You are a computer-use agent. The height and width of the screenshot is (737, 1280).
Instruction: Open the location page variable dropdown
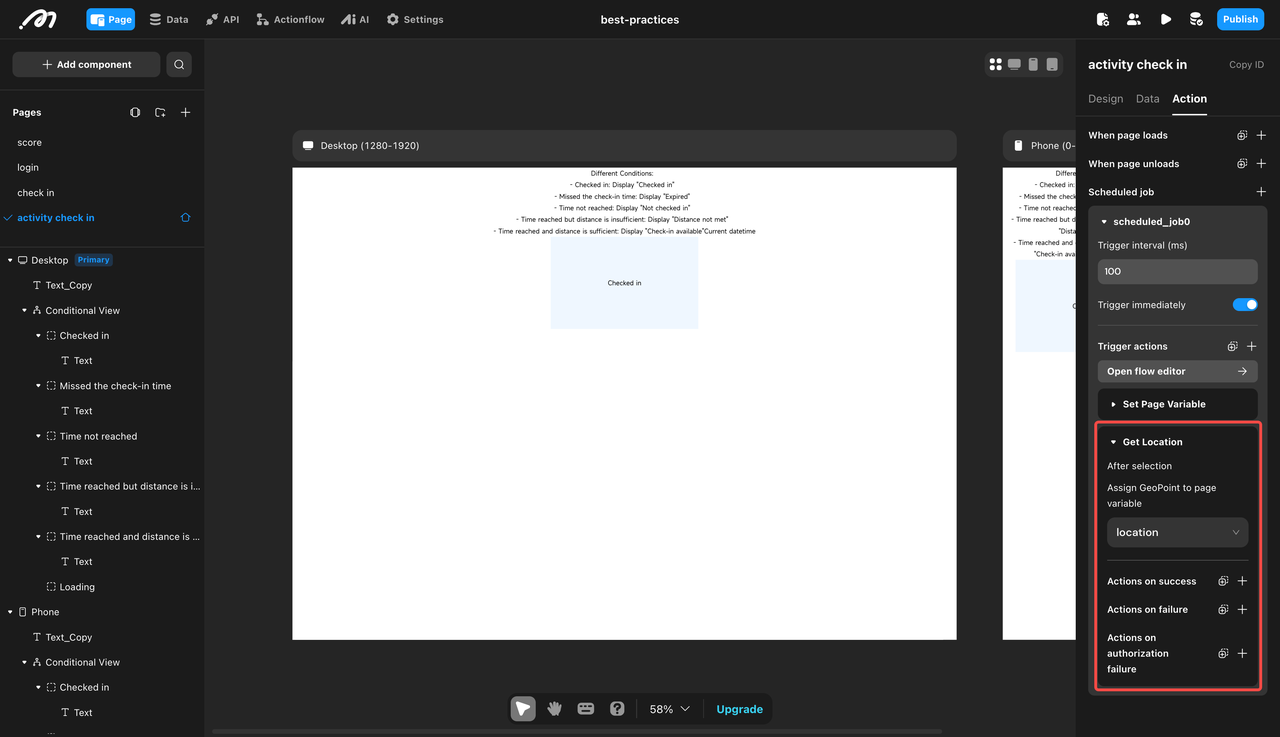click(x=1177, y=533)
